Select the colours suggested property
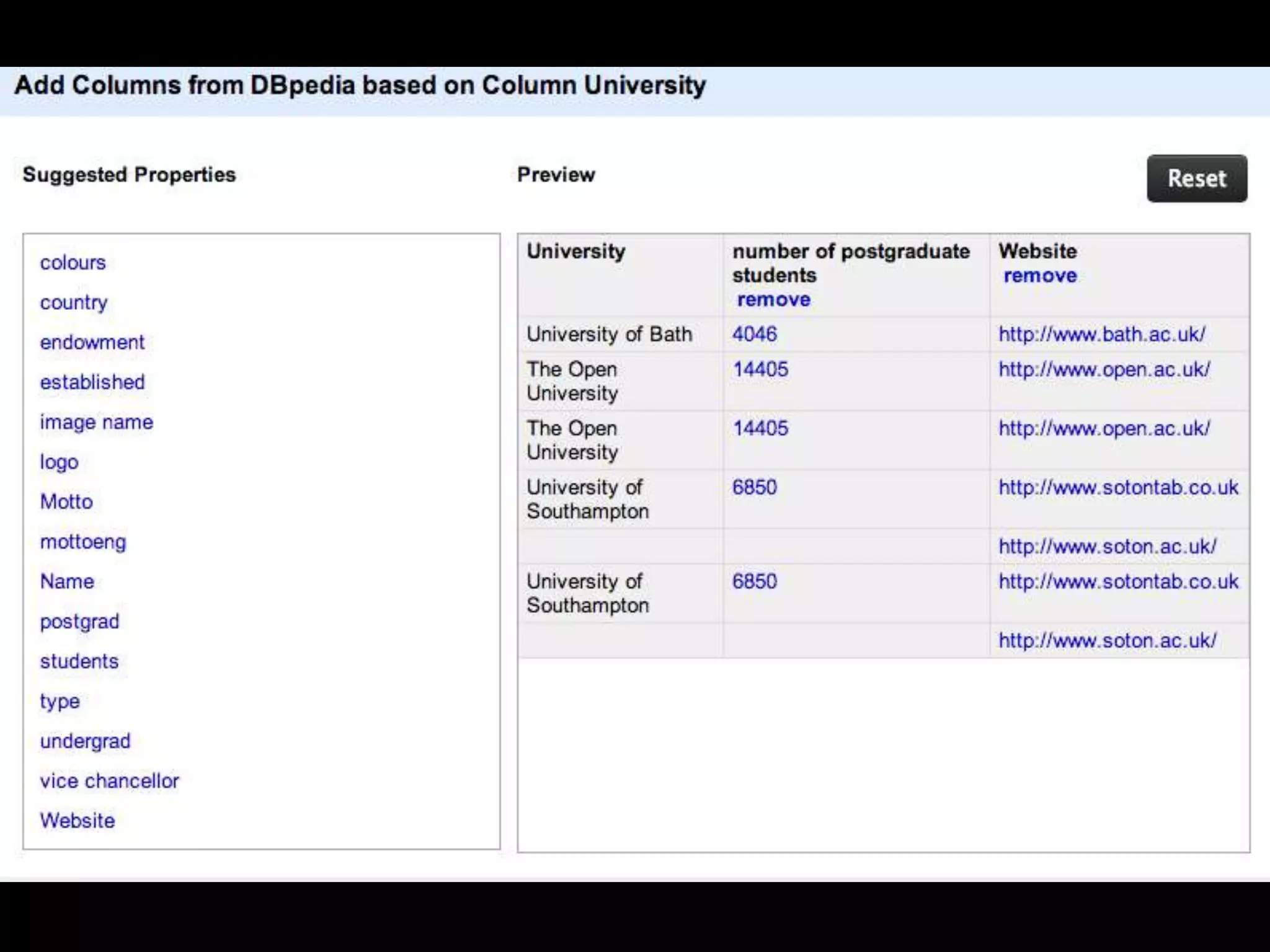The height and width of the screenshot is (952, 1270). 73,263
